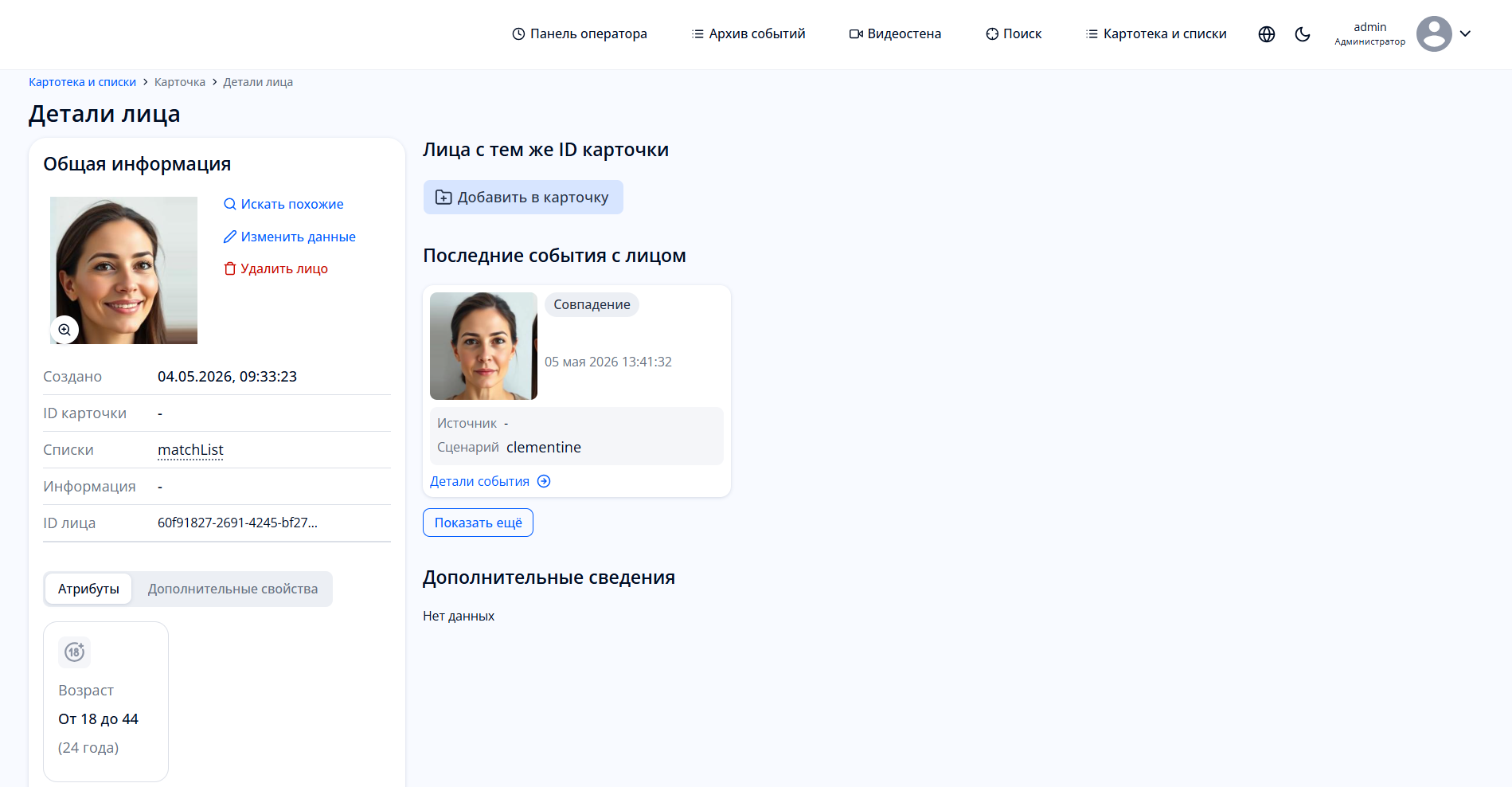1512x787 pixels.
Task: Click the event date 05 мая 2026 13:41:32
Action: [x=608, y=362]
